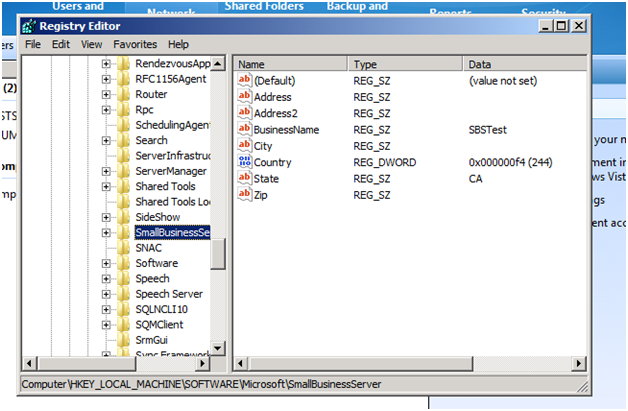
Task: Click the CA data for State
Action: (x=475, y=179)
